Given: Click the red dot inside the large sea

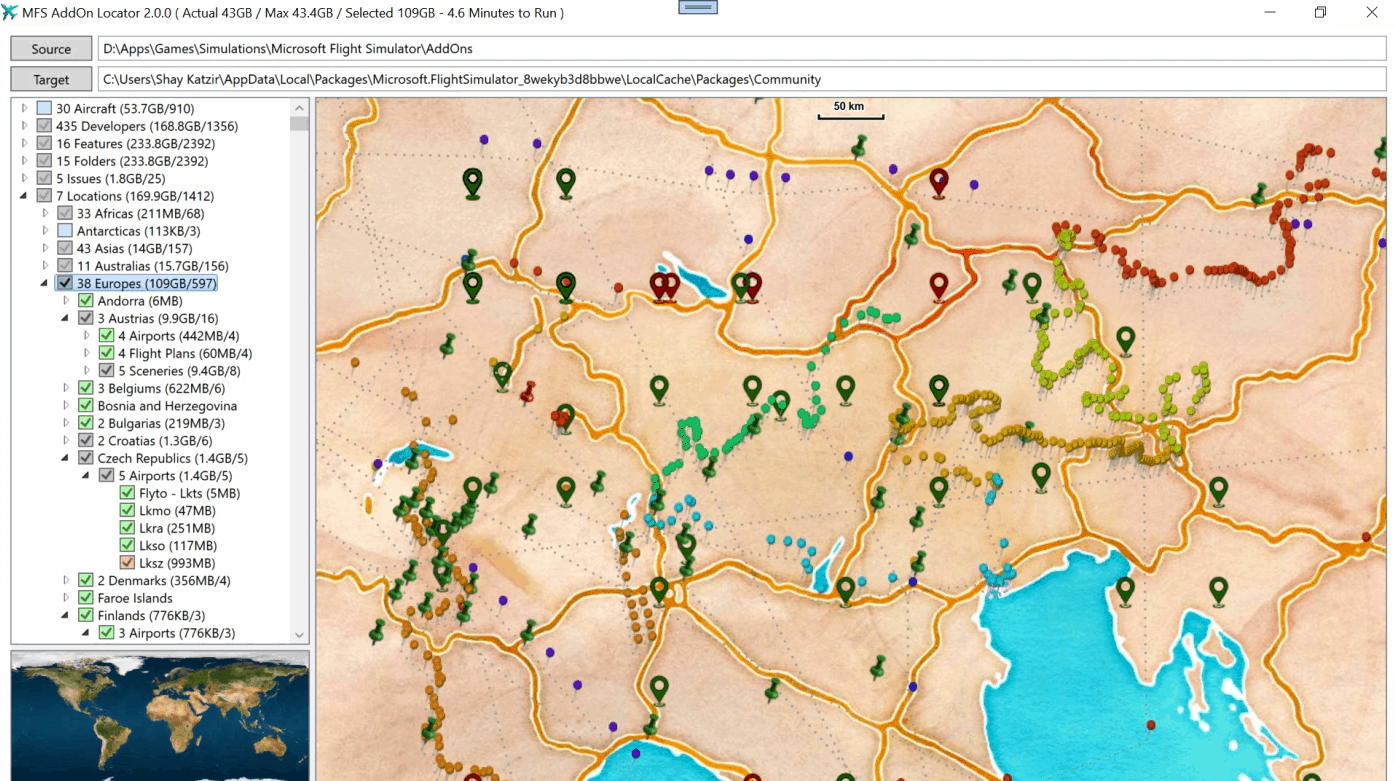Looking at the screenshot, I should pos(1151,725).
